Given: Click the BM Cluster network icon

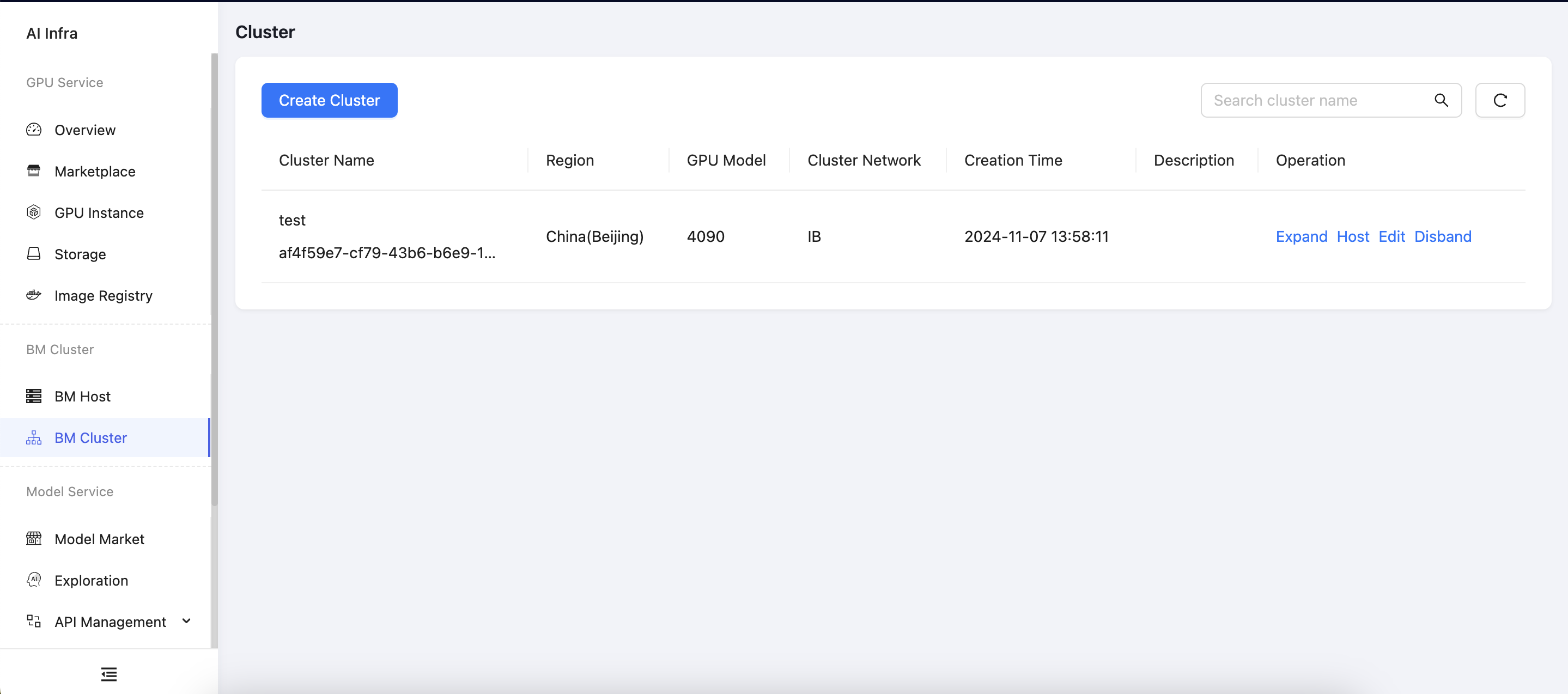Looking at the screenshot, I should point(34,438).
